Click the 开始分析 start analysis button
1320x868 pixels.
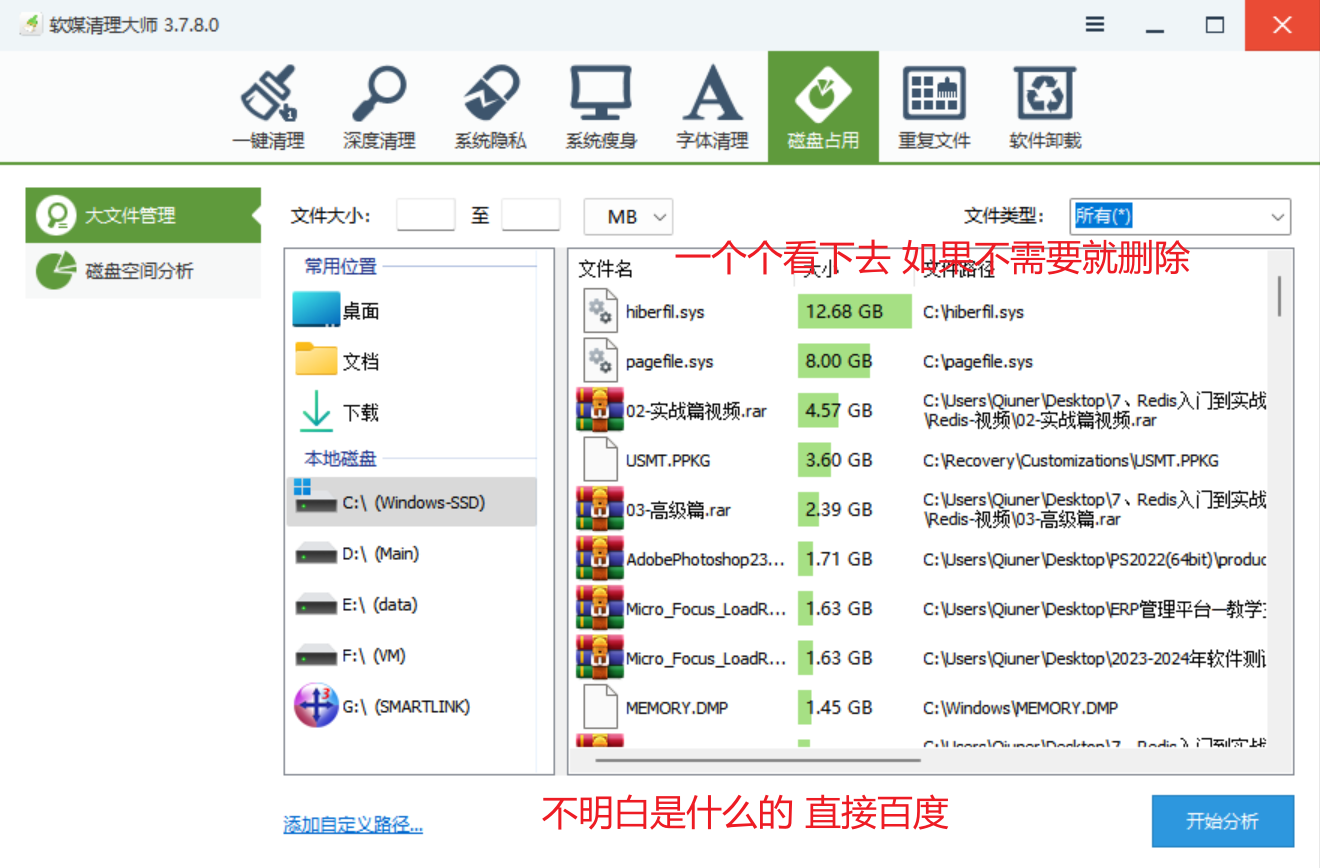click(x=1223, y=821)
